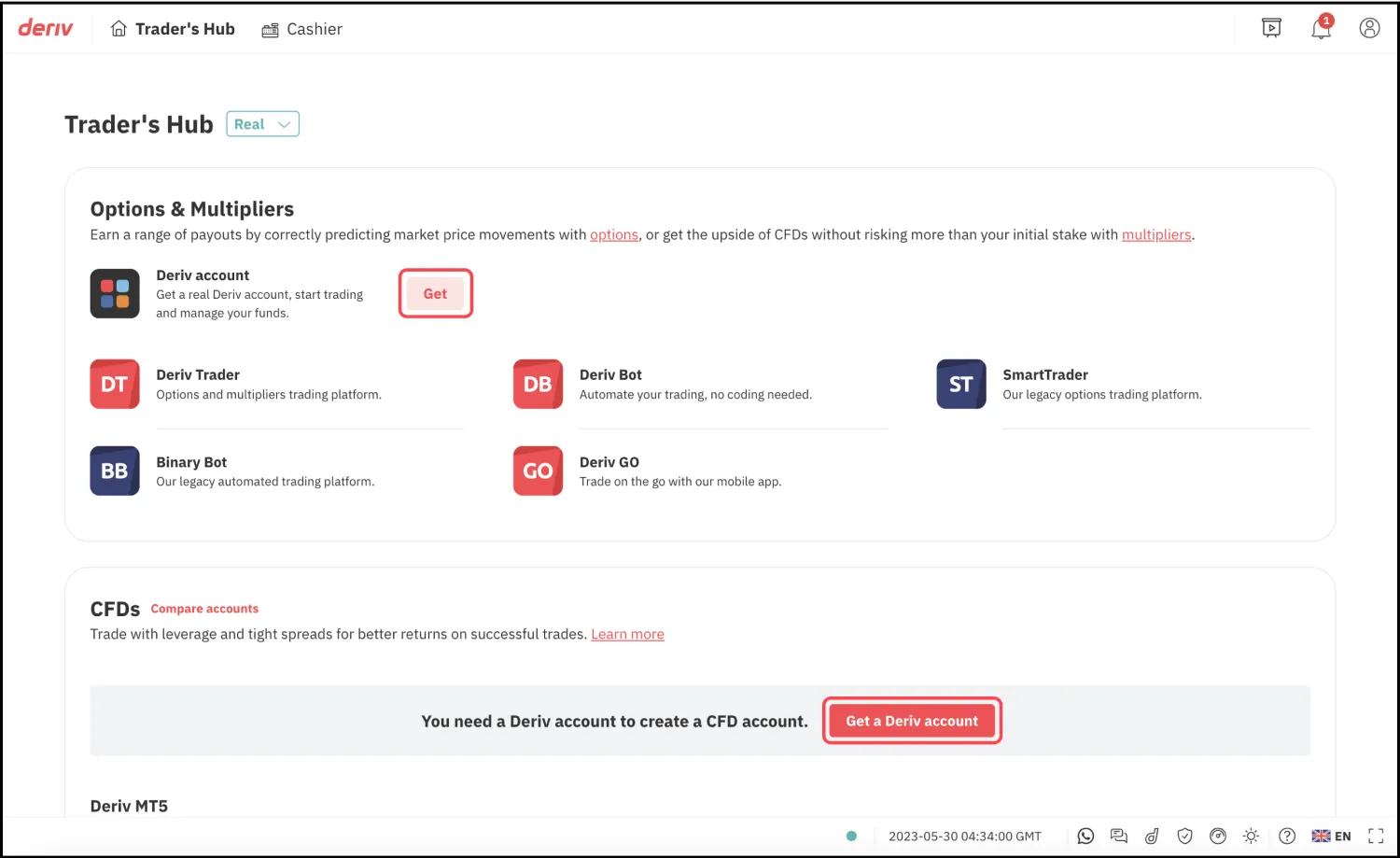Click the Deriv MT5 heading
Image resolution: width=1400 pixels, height=858 pixels.
(x=129, y=806)
